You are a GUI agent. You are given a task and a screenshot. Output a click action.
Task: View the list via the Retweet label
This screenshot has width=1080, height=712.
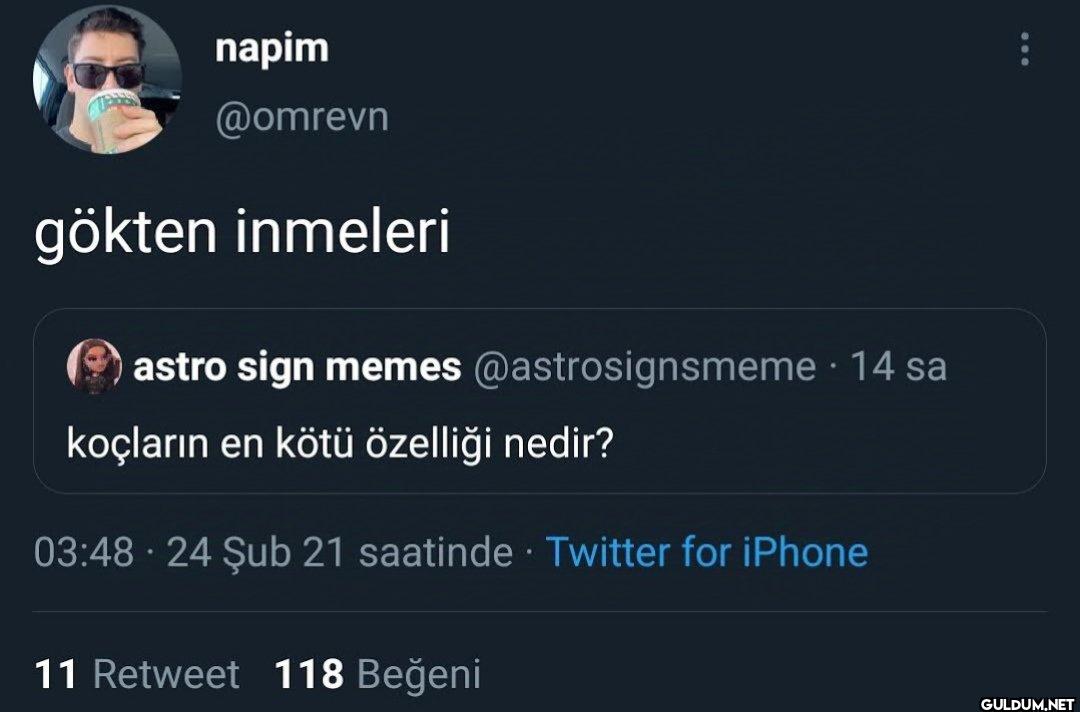tap(166, 674)
